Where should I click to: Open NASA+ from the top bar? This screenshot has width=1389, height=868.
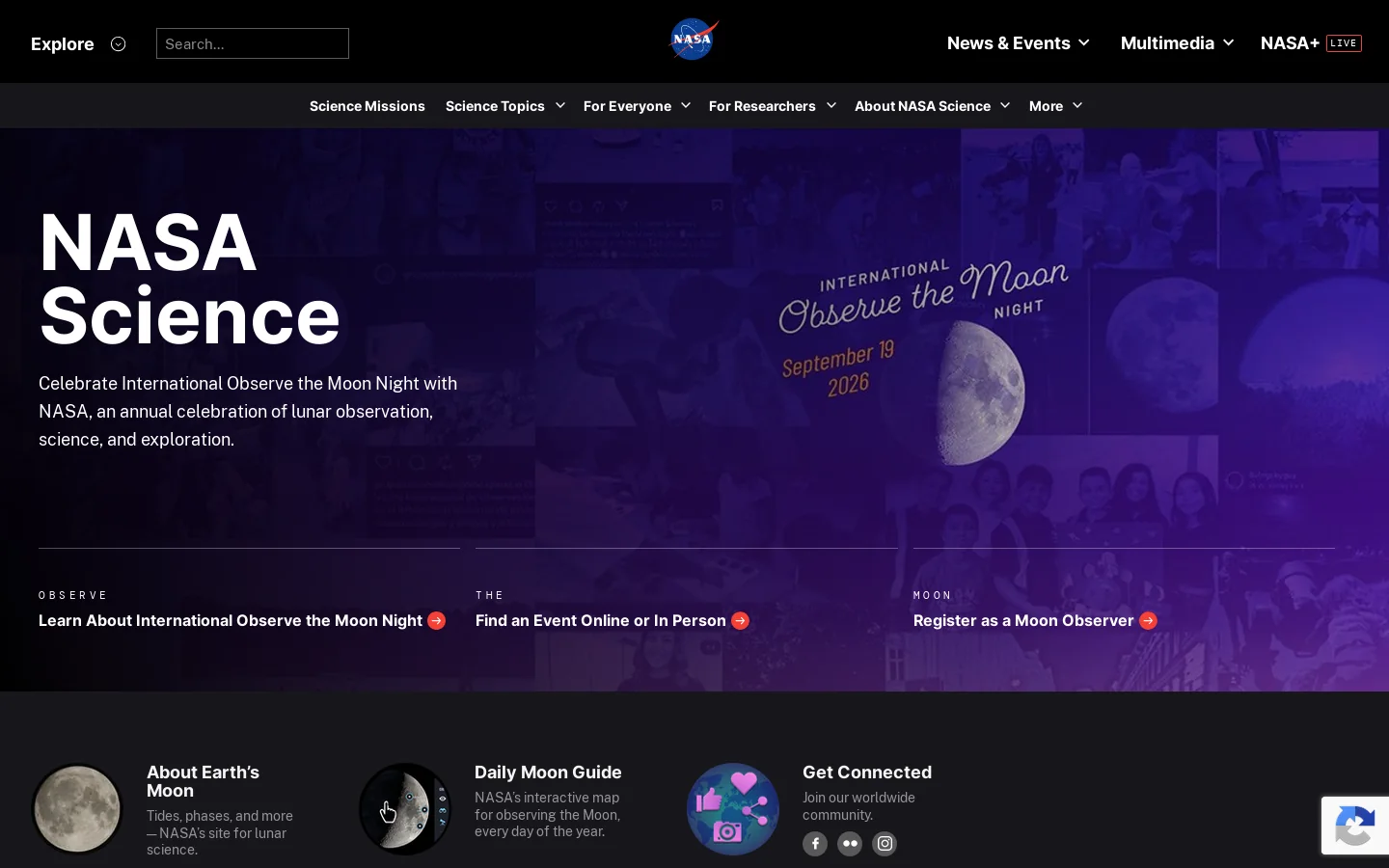(x=1290, y=43)
